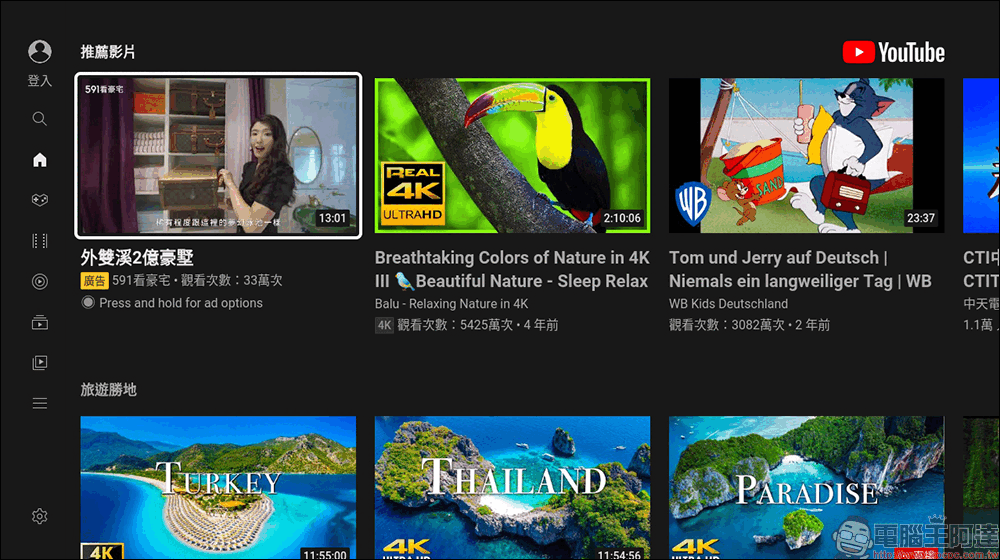This screenshot has height=560, width=1000.
Task: Click the 591看豪宅 views text line
Action: click(x=197, y=281)
